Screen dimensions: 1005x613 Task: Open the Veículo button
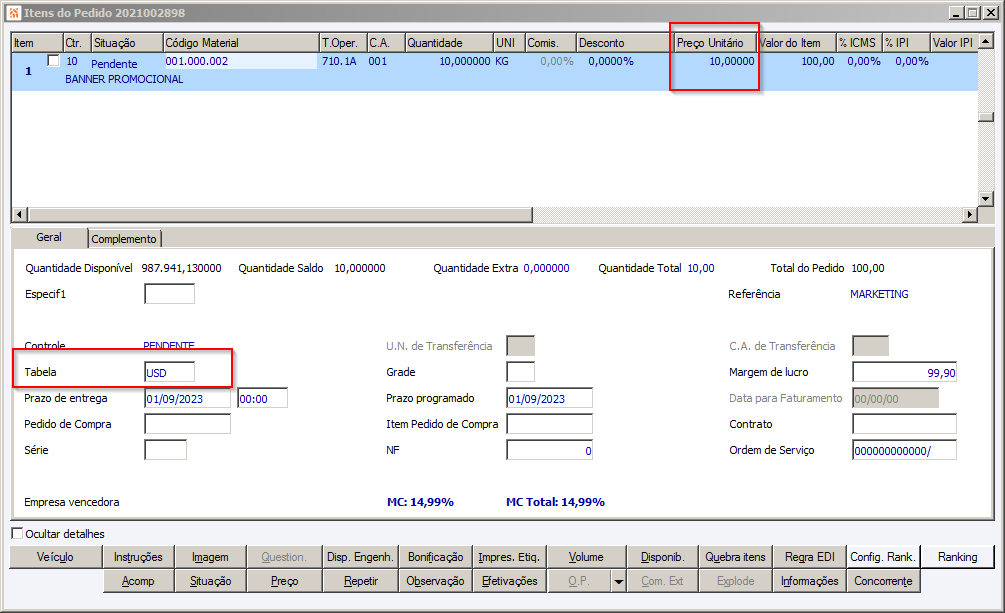(56, 557)
